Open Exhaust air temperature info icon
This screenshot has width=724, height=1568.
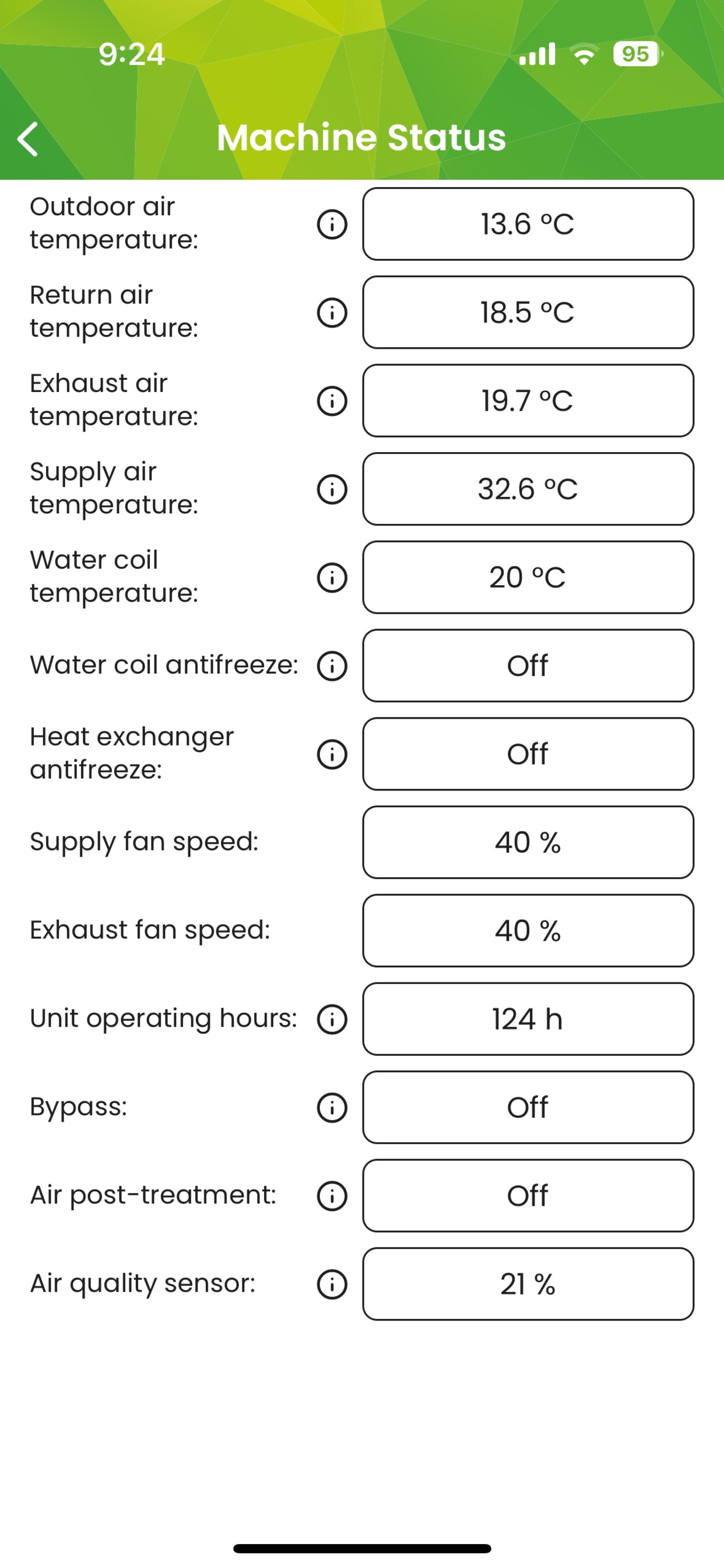point(332,401)
